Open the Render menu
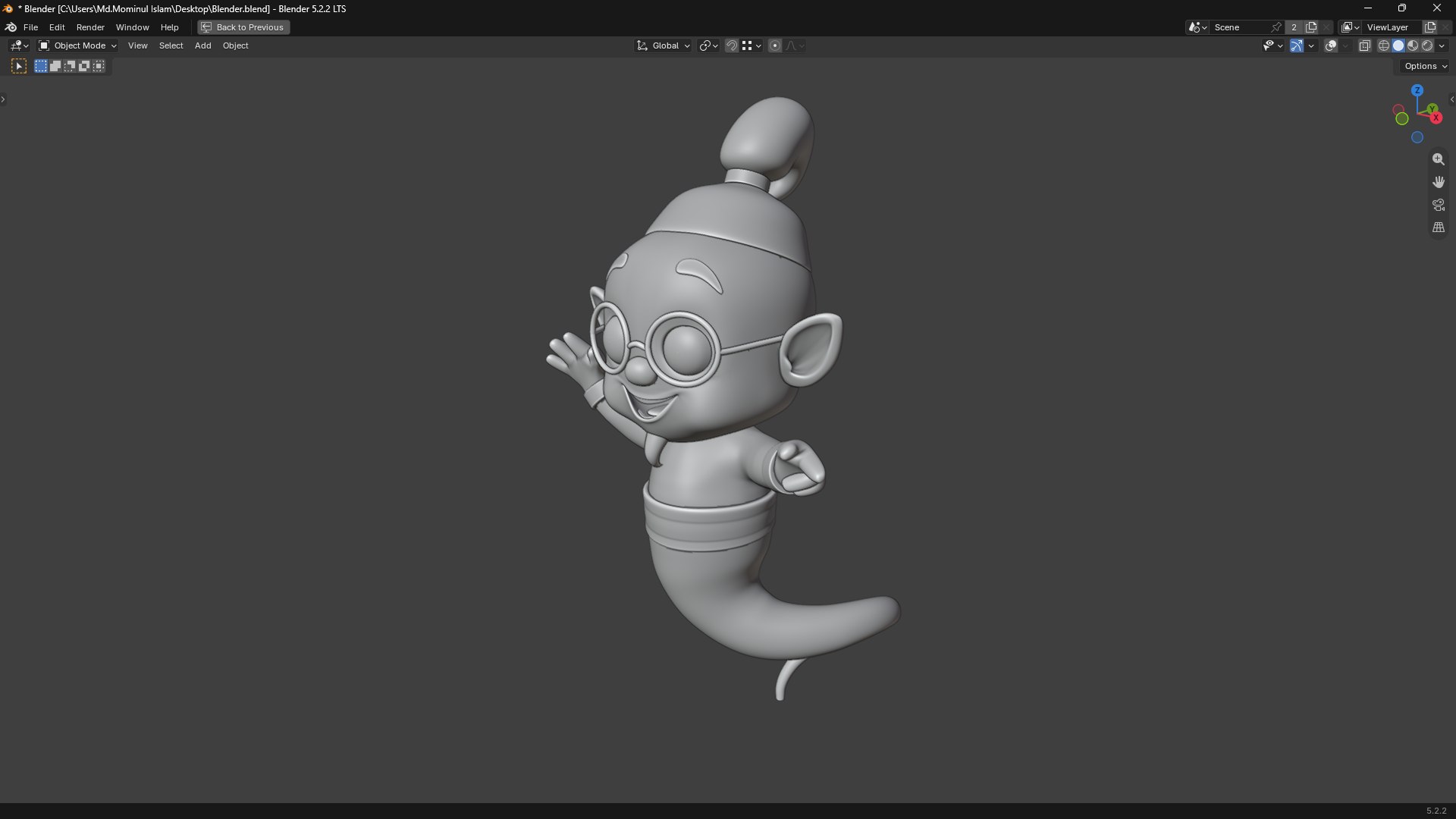Screen dimensions: 1456x819 pyautogui.click(x=90, y=27)
